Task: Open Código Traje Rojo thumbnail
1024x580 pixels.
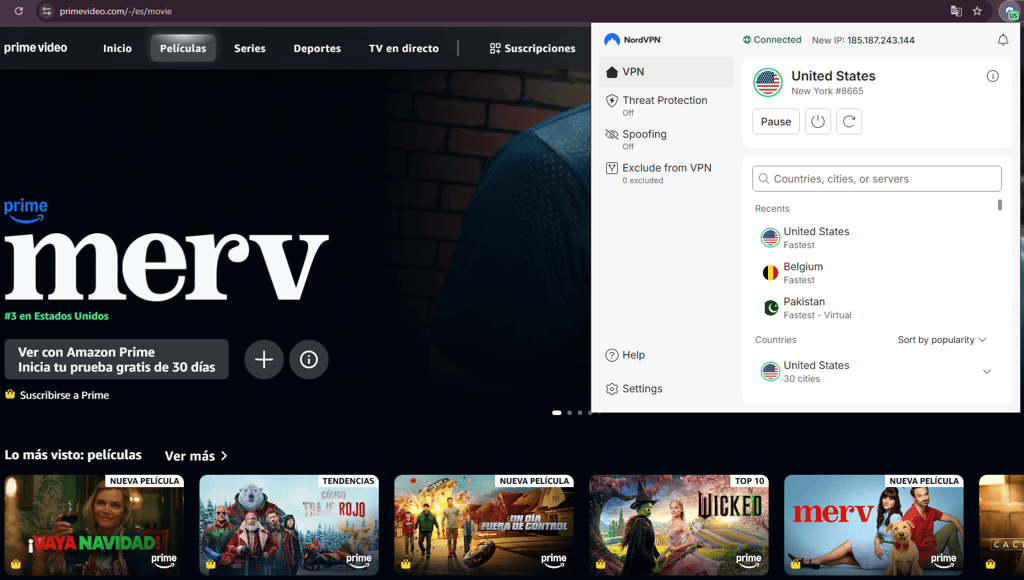Action: (x=289, y=525)
